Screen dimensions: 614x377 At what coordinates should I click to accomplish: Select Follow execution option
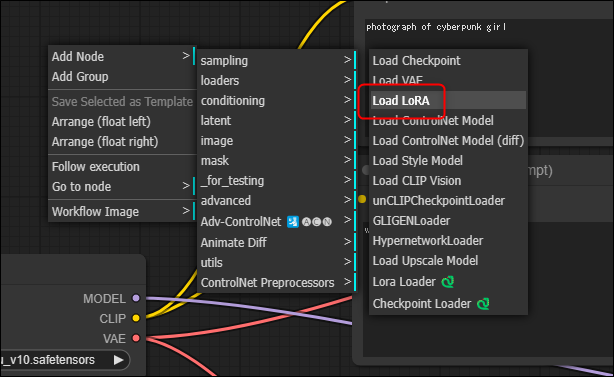pyautogui.click(x=121, y=167)
